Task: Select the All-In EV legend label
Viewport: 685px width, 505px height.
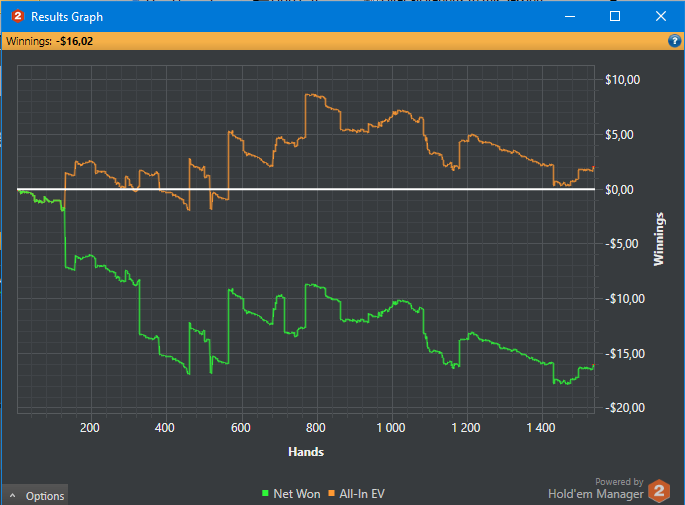Action: (362, 494)
